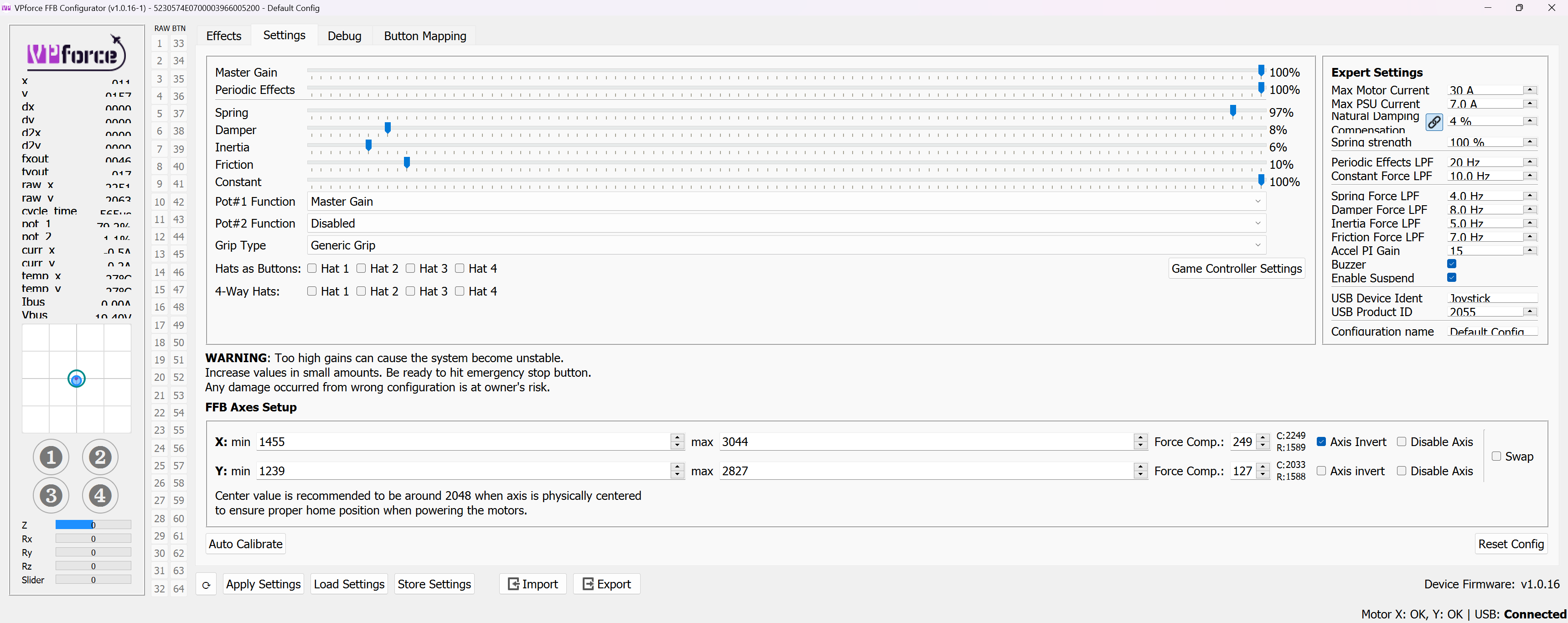Click the refresh icon beside Apply Settings
This screenshot has width=1568, height=623.
(x=207, y=585)
